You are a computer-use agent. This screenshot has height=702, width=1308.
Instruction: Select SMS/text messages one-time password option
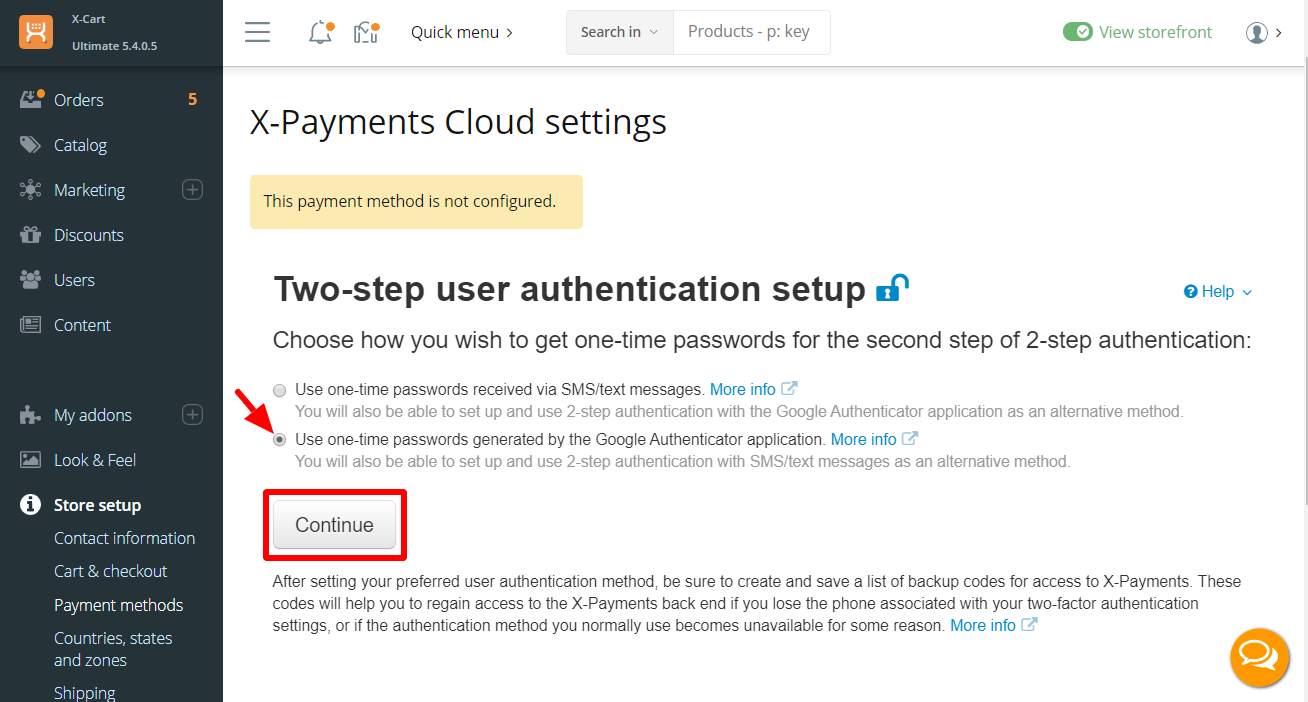point(280,390)
